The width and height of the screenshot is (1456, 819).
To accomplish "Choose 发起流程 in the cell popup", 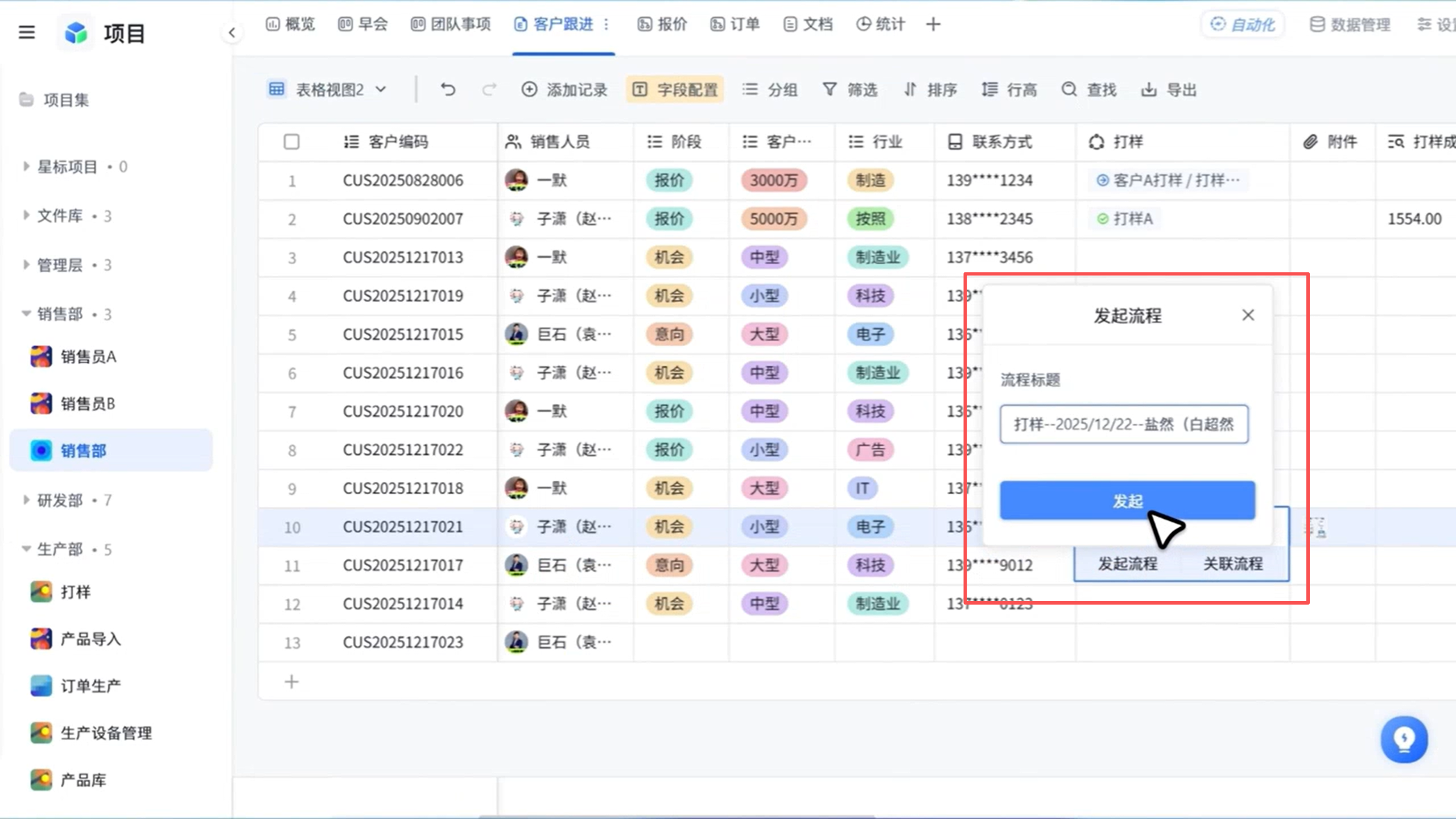I will [1127, 564].
